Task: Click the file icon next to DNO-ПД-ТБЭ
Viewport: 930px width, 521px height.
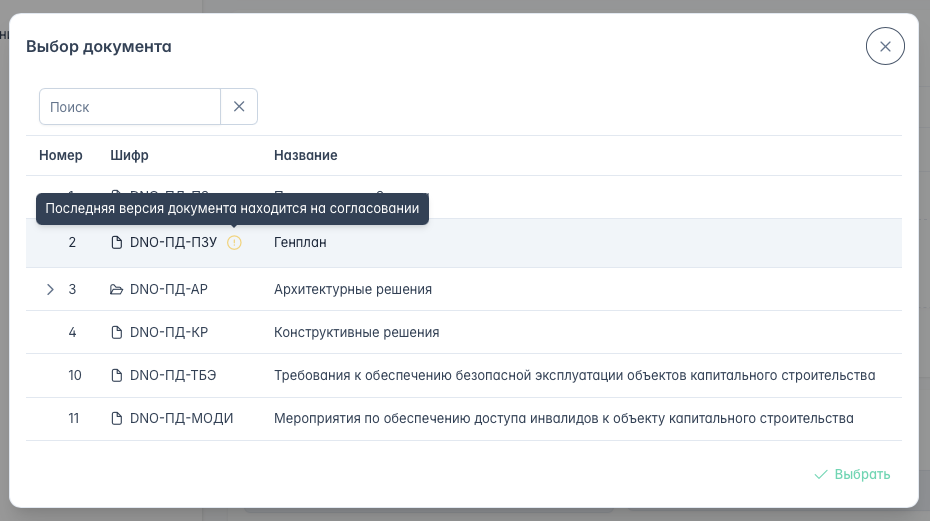Action: tap(117, 376)
